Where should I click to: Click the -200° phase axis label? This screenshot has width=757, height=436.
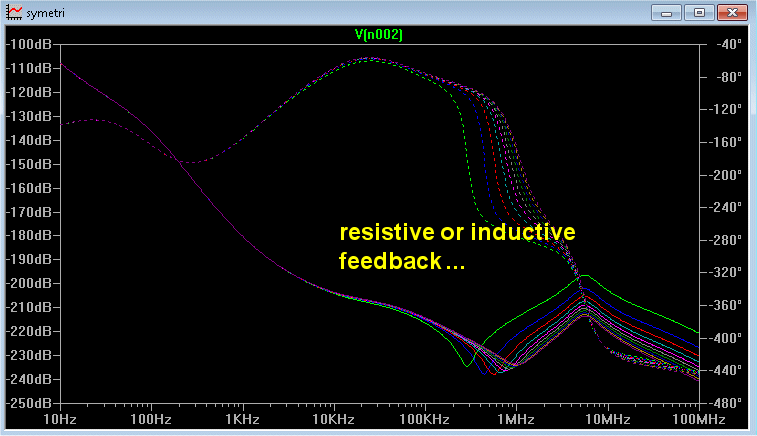click(x=726, y=175)
